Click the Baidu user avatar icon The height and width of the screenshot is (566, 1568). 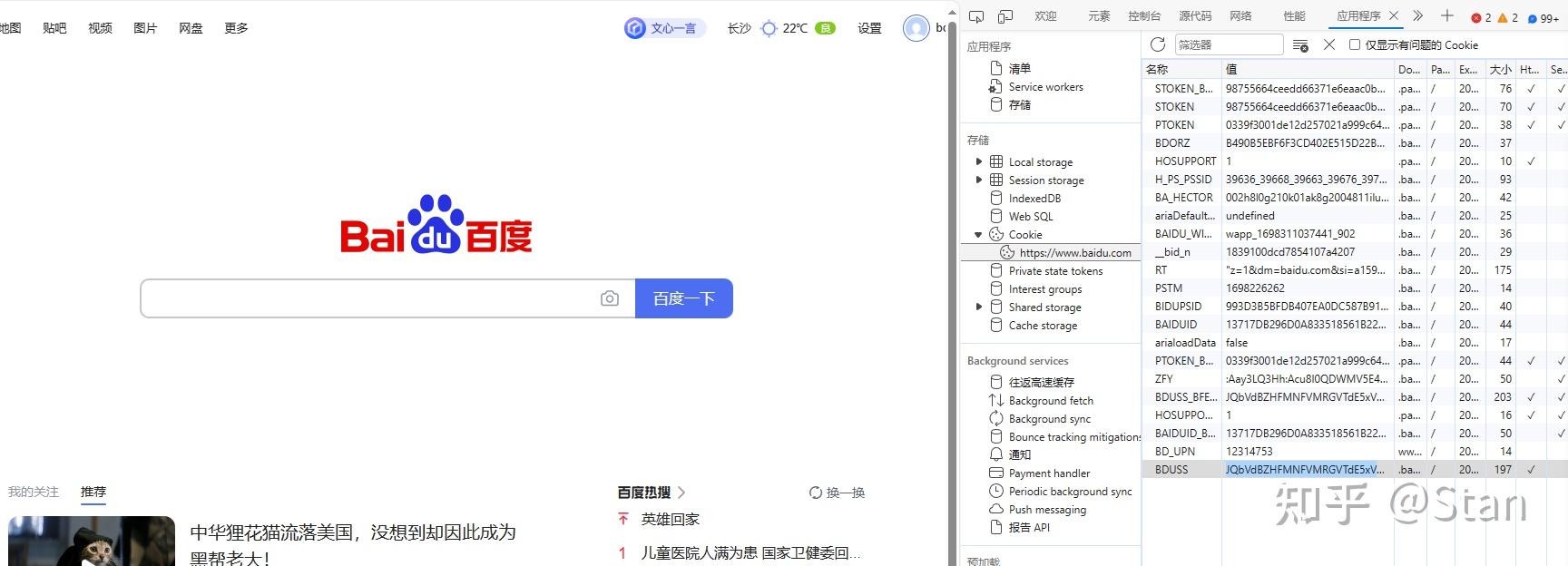coord(916,28)
